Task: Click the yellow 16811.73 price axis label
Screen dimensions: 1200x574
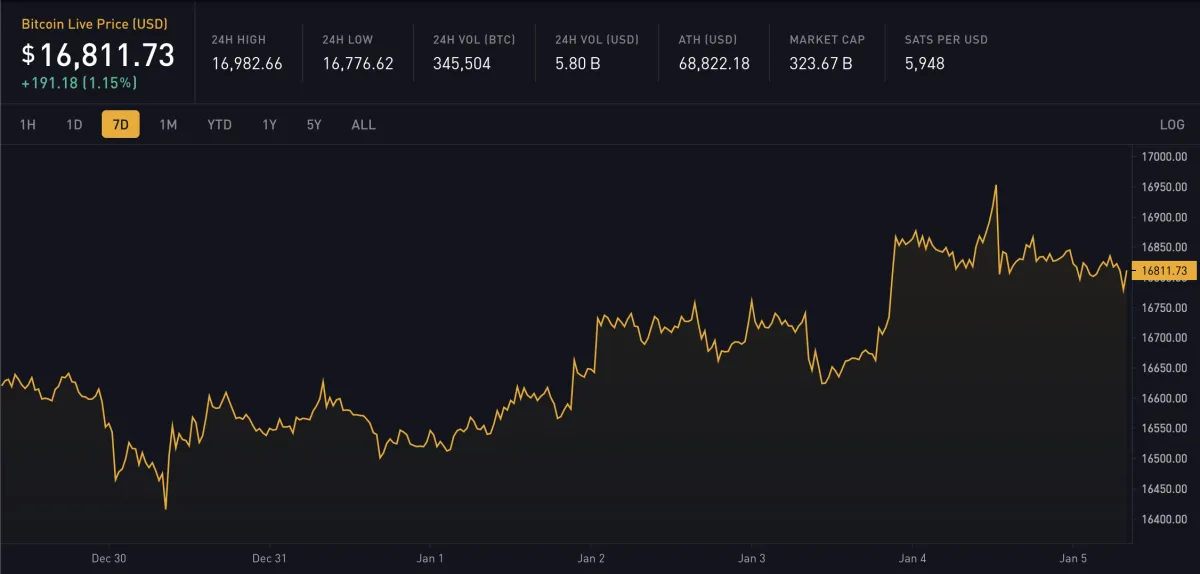Action: click(1165, 271)
